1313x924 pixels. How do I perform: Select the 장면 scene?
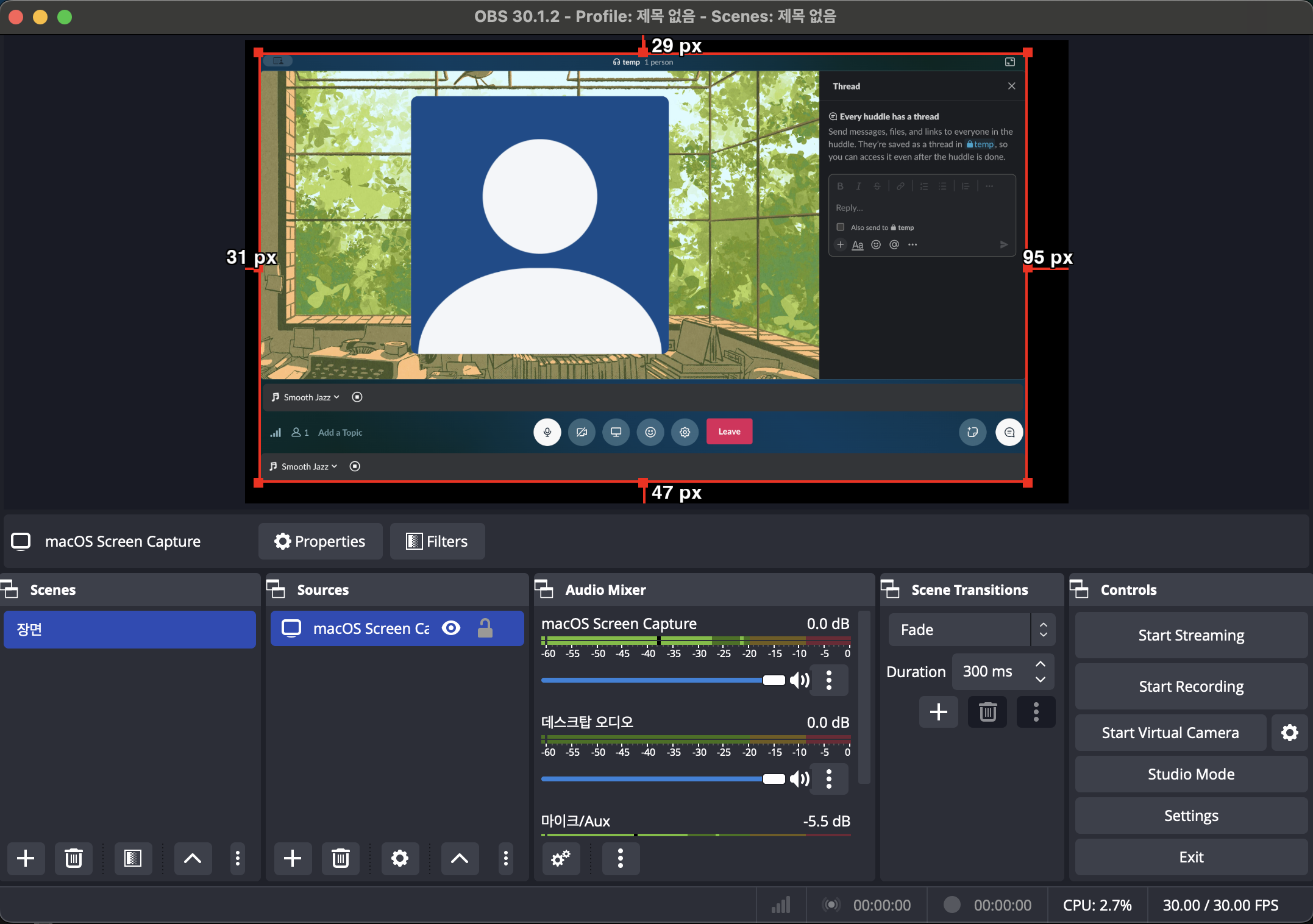pos(129,630)
